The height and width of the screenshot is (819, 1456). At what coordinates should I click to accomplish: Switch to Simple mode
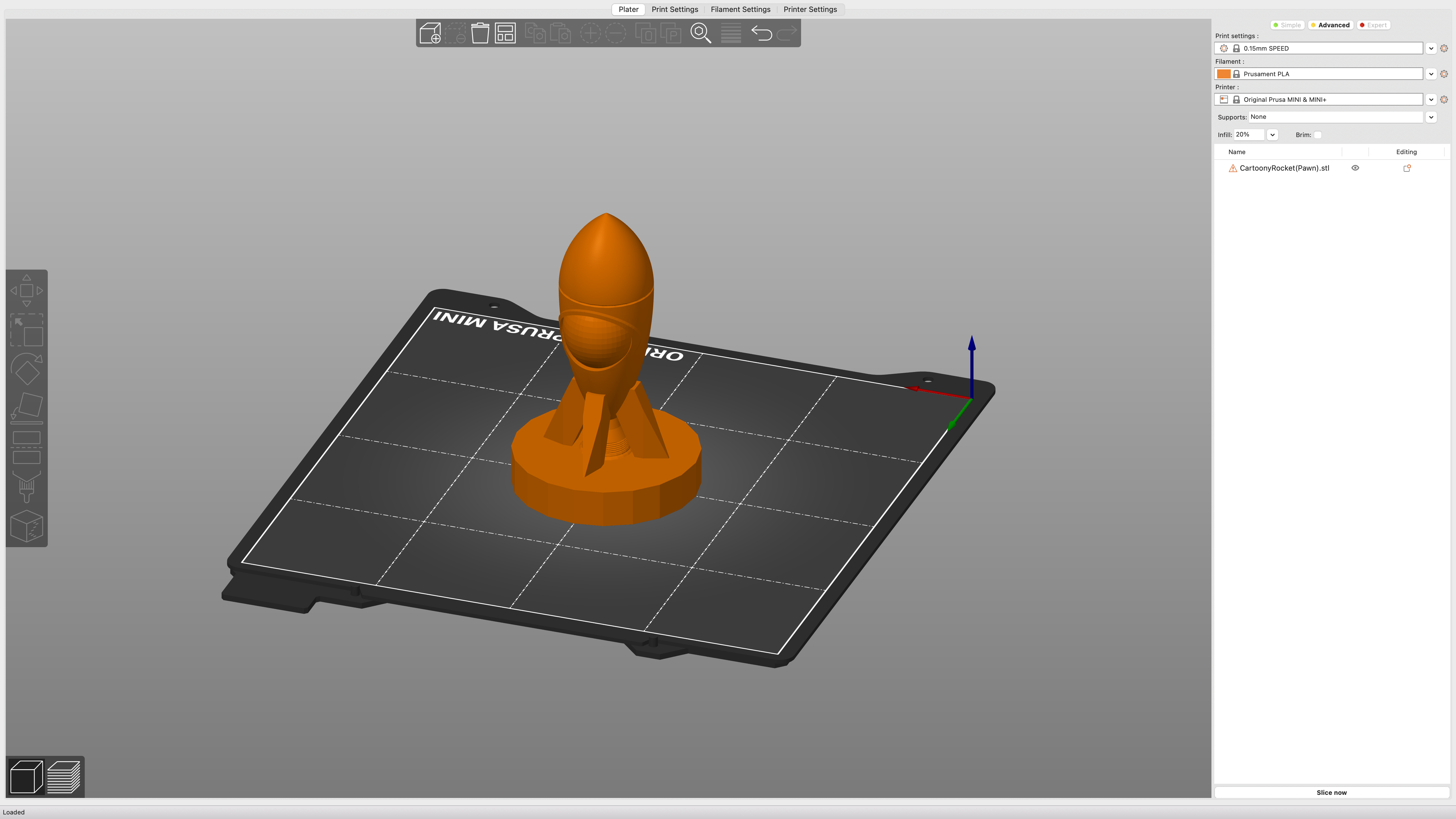point(1287,25)
